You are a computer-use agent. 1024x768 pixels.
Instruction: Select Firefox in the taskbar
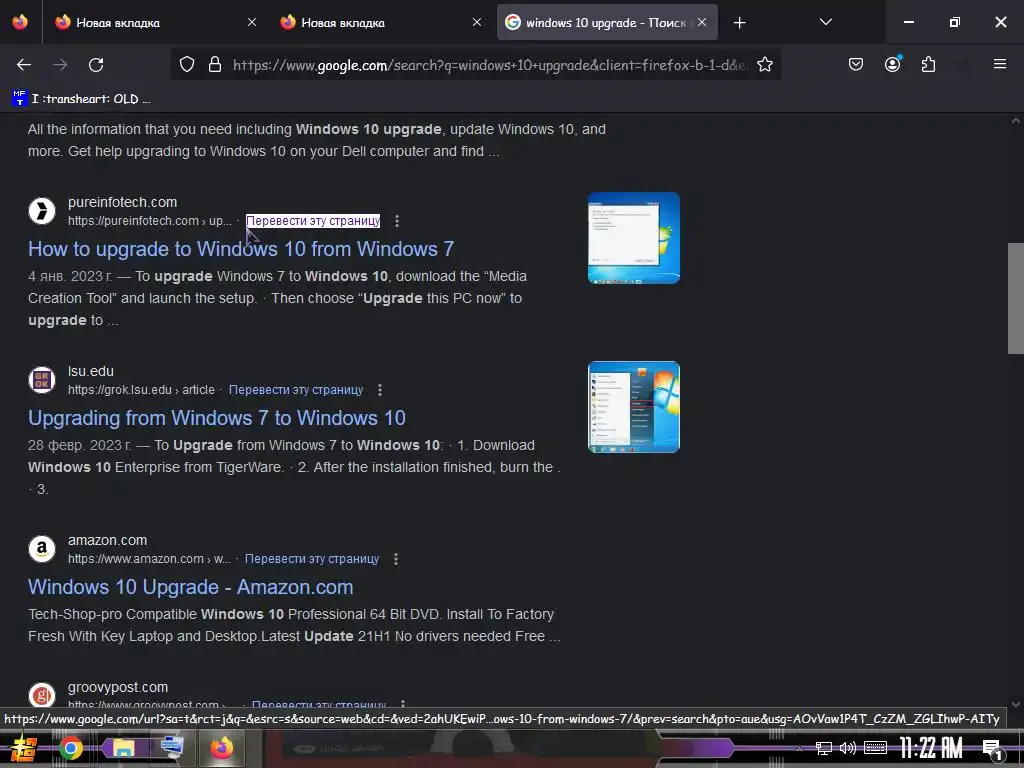[222, 748]
